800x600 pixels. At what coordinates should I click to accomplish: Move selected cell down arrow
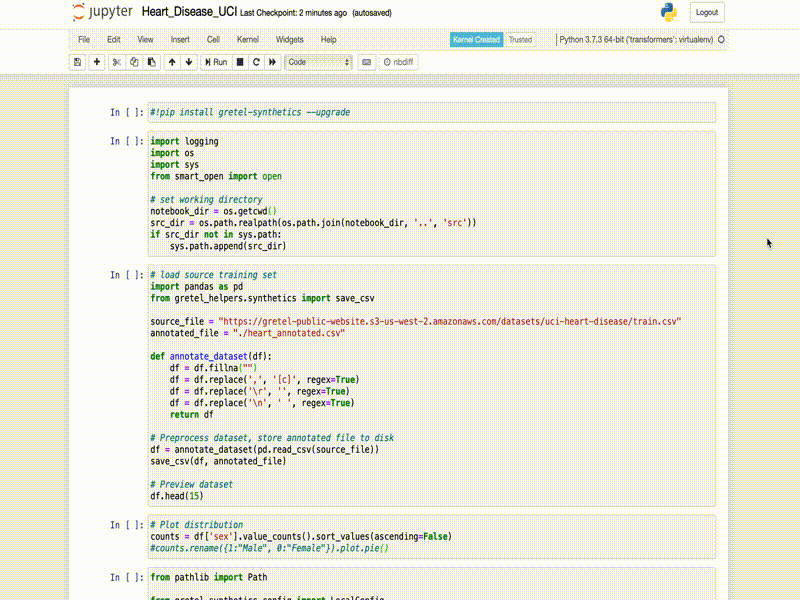[x=189, y=62]
